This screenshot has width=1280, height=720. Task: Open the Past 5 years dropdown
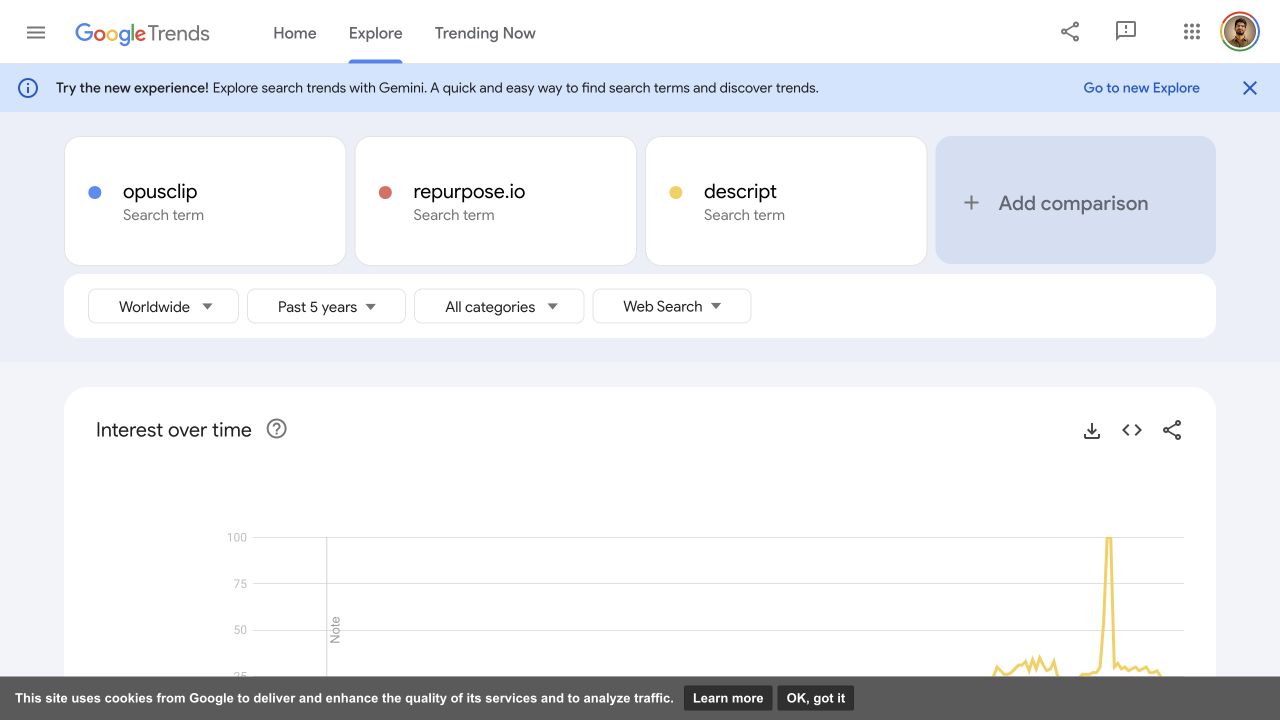326,306
